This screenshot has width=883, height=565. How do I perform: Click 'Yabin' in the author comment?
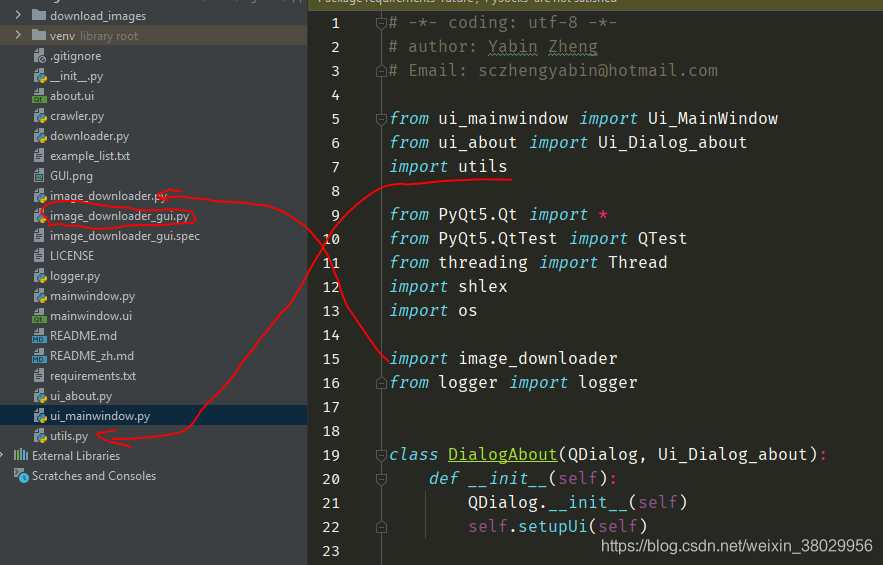point(512,47)
